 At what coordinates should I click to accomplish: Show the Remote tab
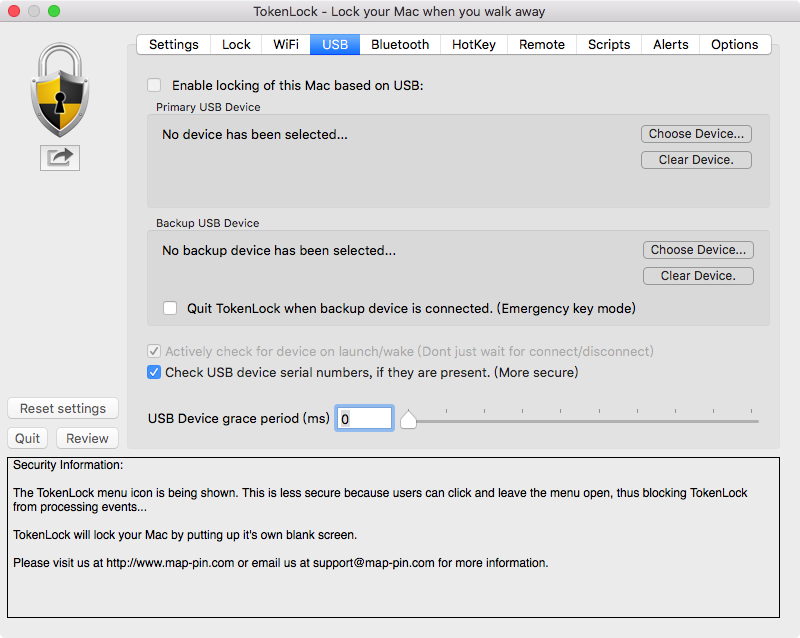[x=542, y=44]
